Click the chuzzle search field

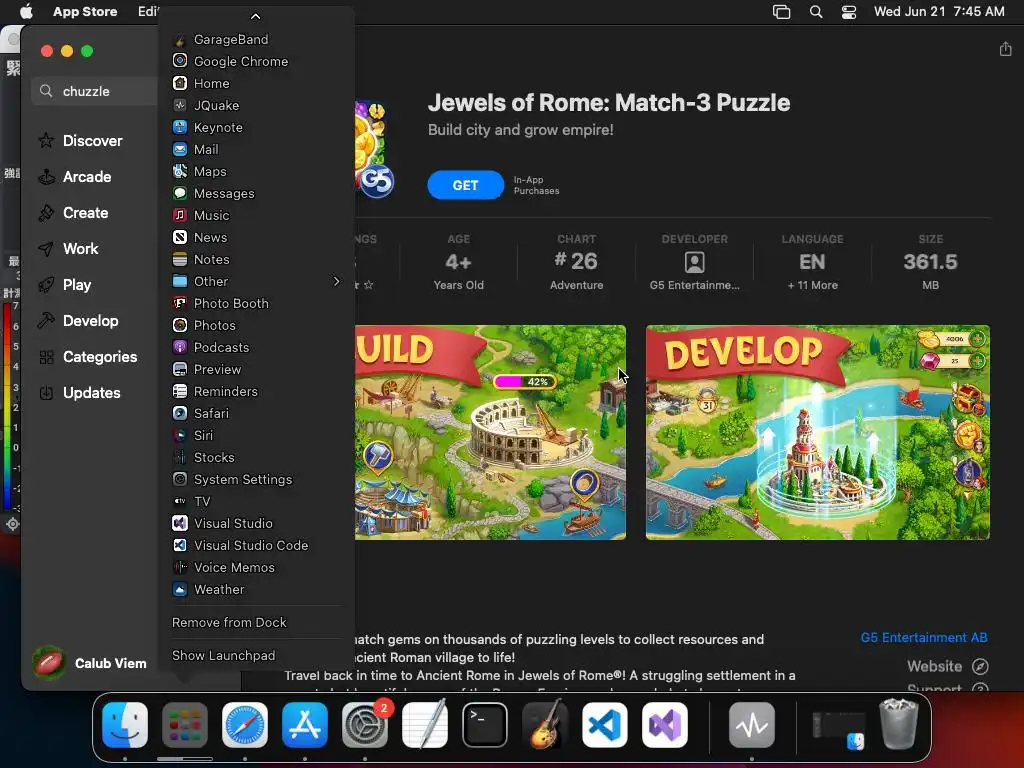[x=95, y=91]
